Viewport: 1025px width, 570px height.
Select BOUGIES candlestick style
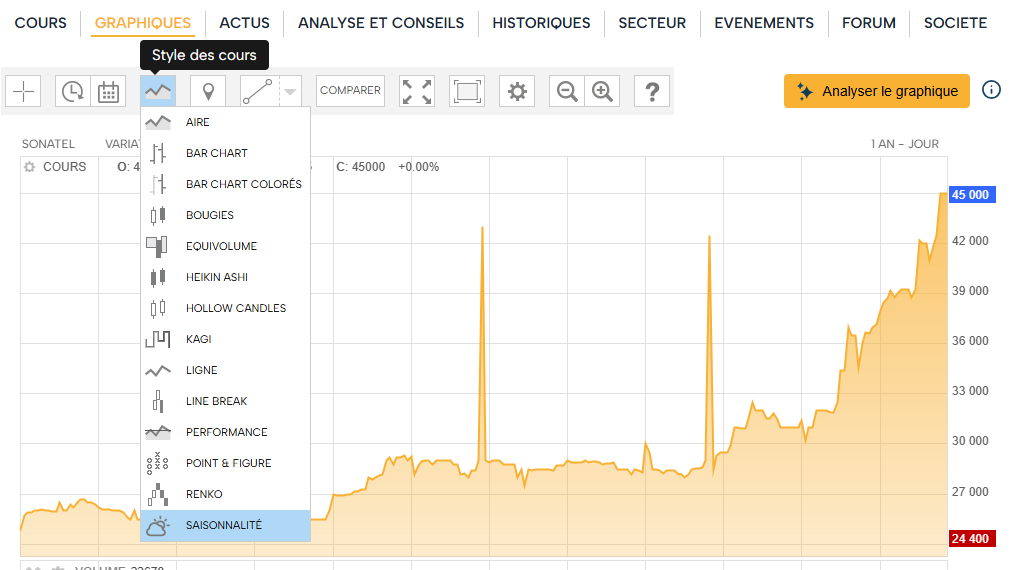click(x=226, y=215)
